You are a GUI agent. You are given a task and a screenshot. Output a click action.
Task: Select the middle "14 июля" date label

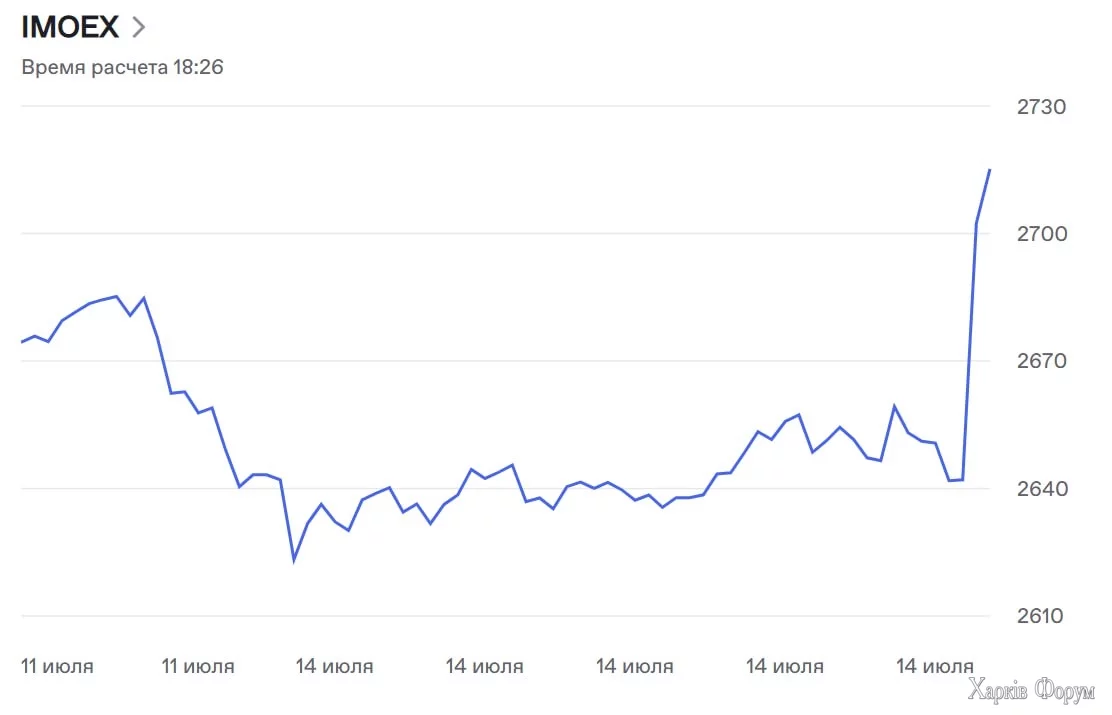pyautogui.click(x=634, y=666)
